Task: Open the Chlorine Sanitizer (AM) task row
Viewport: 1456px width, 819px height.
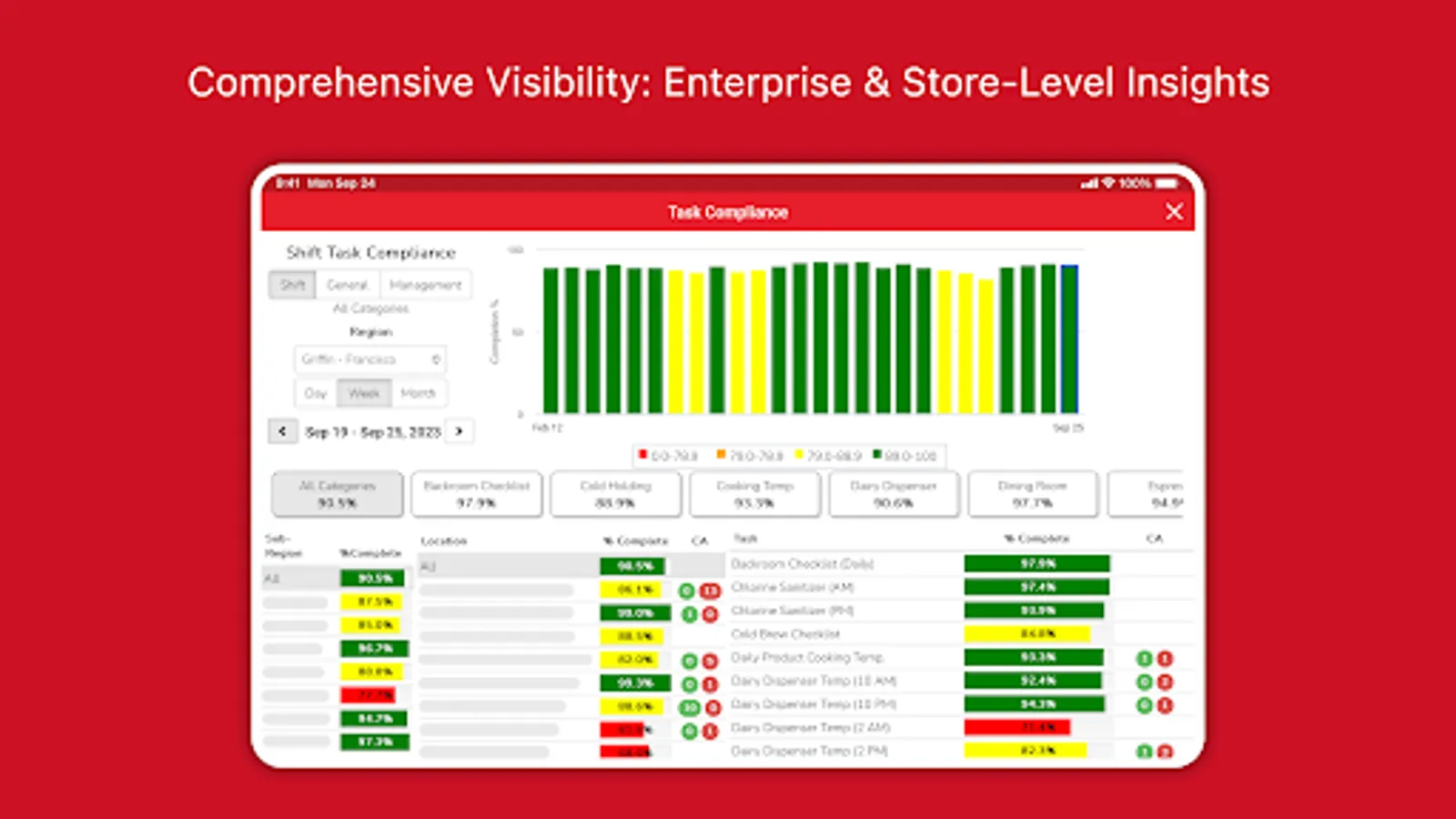Action: point(960,587)
